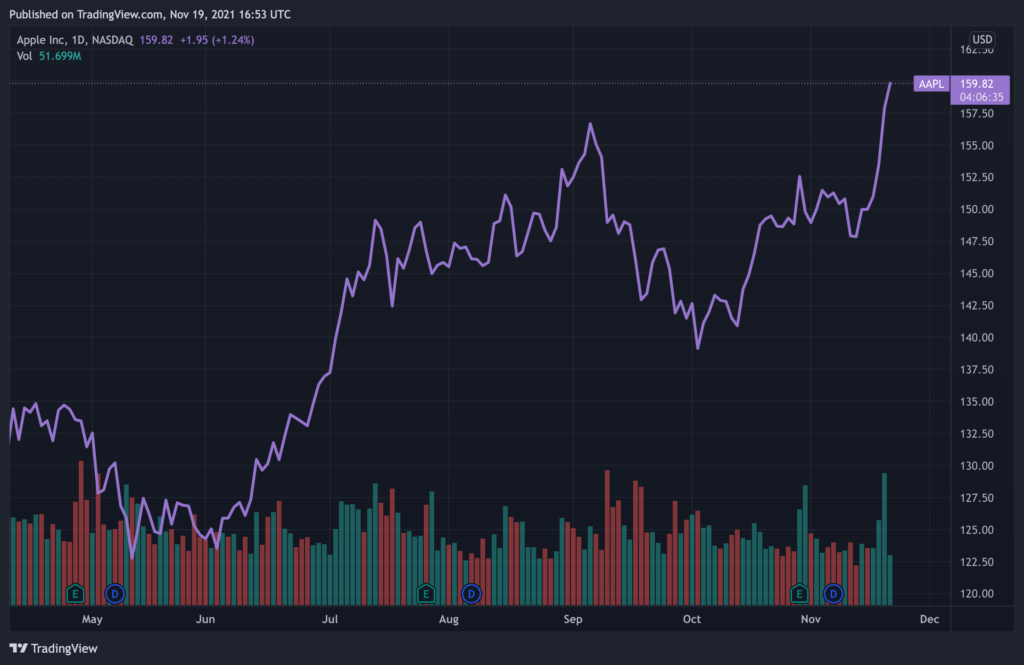Select the 140.00 price axis label
Viewport: 1024px width, 665px height.
976,338
